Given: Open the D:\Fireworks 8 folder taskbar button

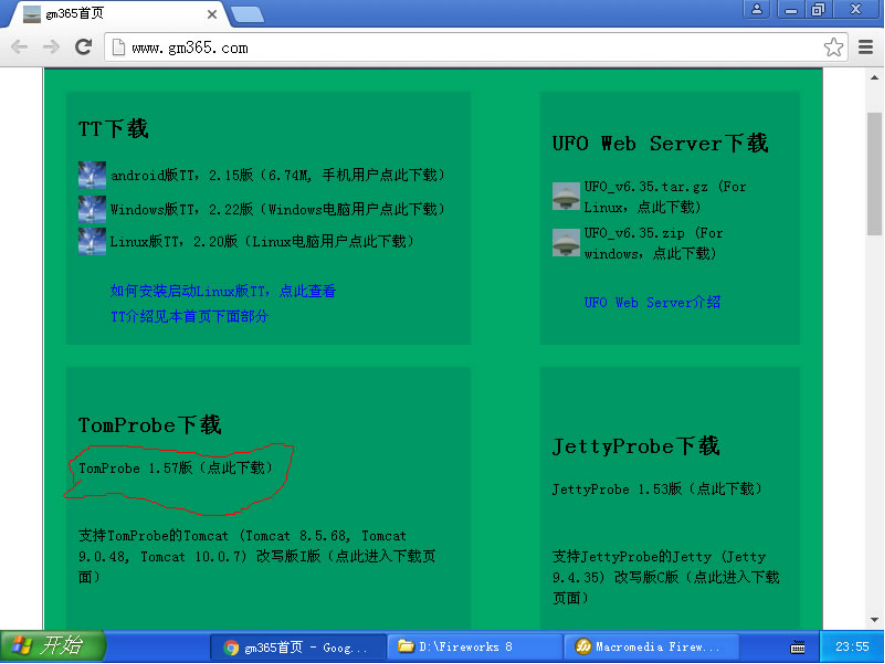Looking at the screenshot, I should [x=474, y=647].
